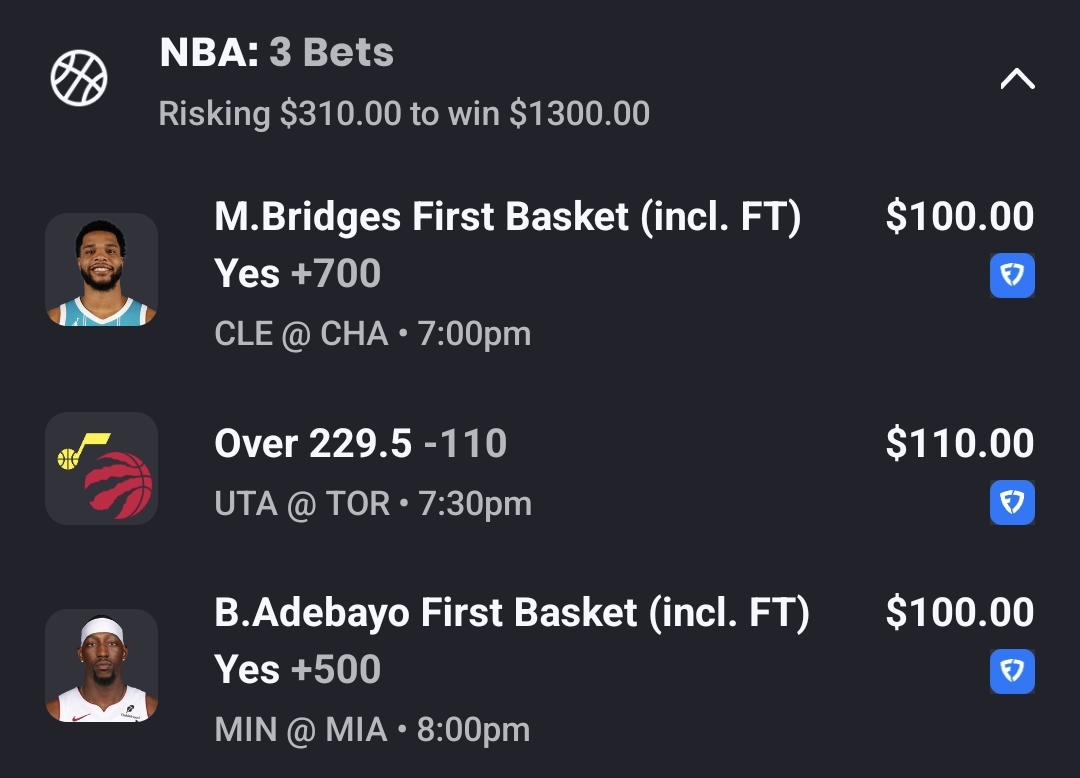Click the Yes +500 odds
This screenshot has width=1080, height=778.
click(298, 669)
